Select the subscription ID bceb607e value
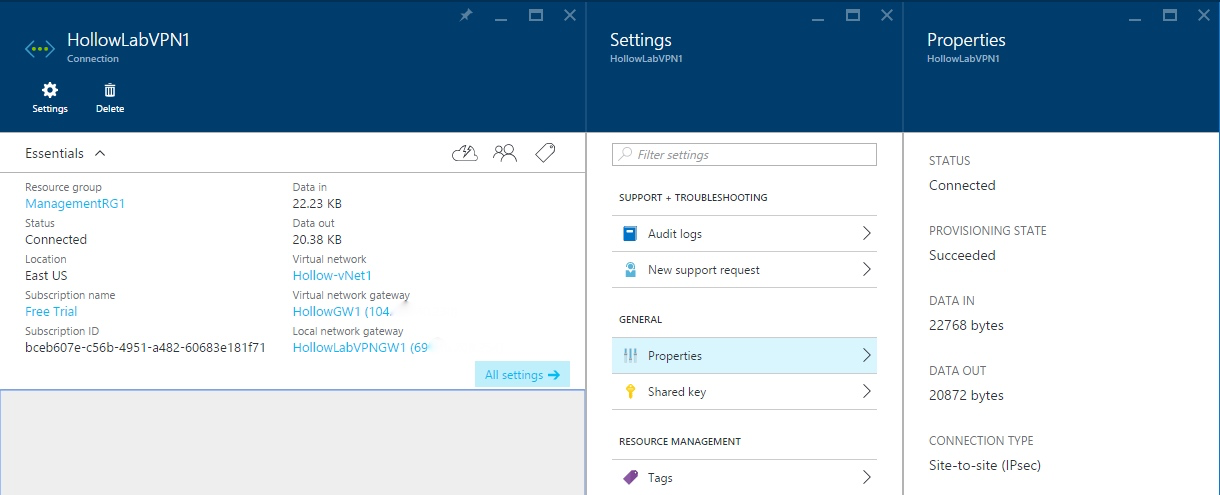Viewport: 1220px width, 495px height. pyautogui.click(x=145, y=348)
